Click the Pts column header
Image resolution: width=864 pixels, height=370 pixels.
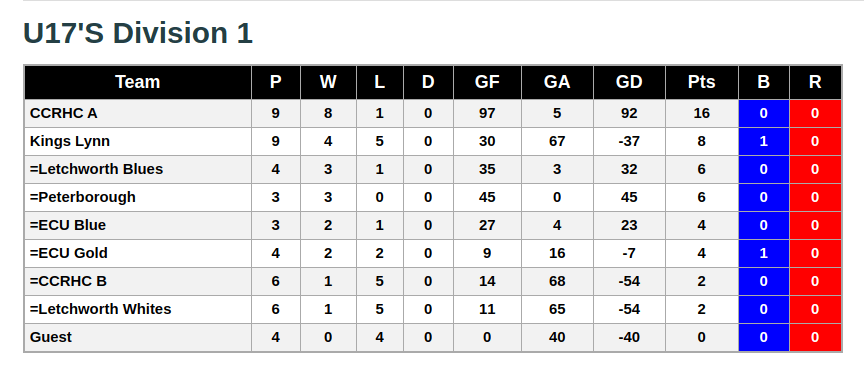[701, 82]
